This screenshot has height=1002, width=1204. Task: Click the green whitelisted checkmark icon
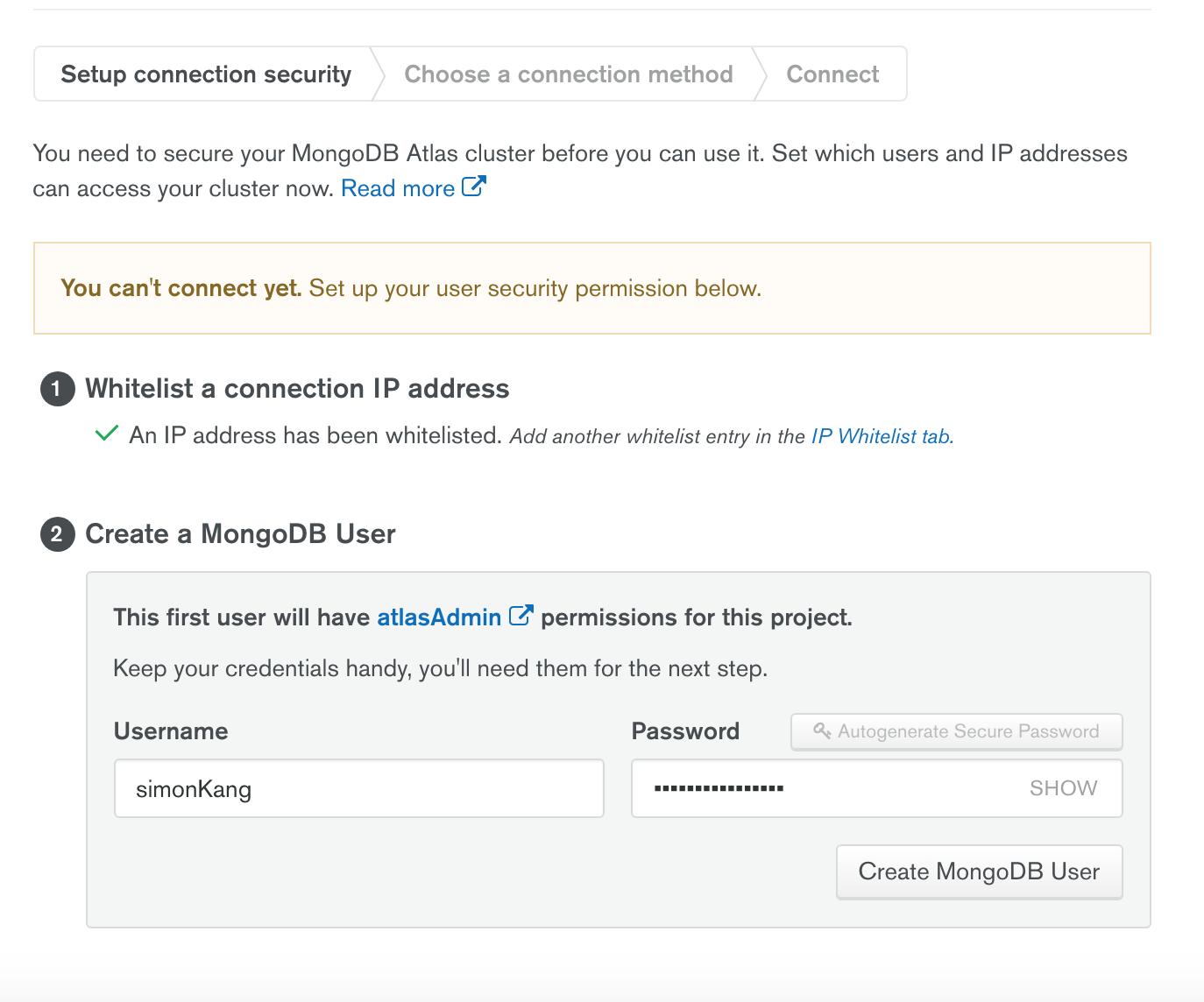107,434
